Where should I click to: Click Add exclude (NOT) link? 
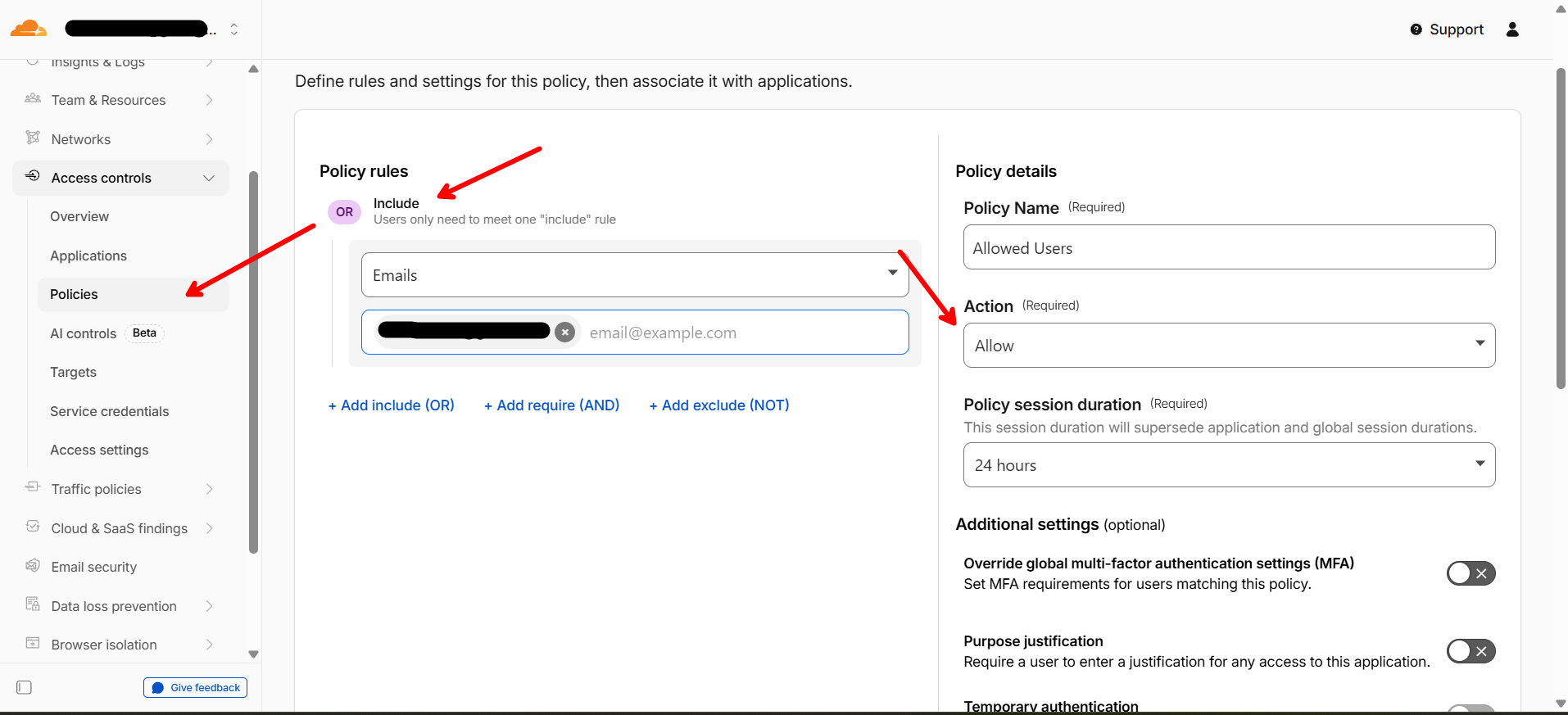(719, 405)
